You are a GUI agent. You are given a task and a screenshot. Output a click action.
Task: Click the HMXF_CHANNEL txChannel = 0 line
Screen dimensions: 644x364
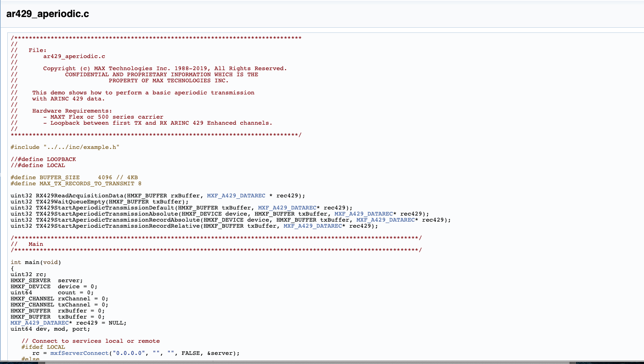tap(59, 304)
